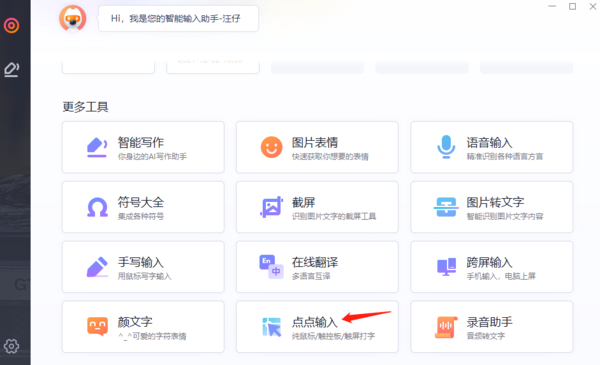Click the 图片转文字 scanner icon
This screenshot has height=365, width=600.
(x=446, y=207)
